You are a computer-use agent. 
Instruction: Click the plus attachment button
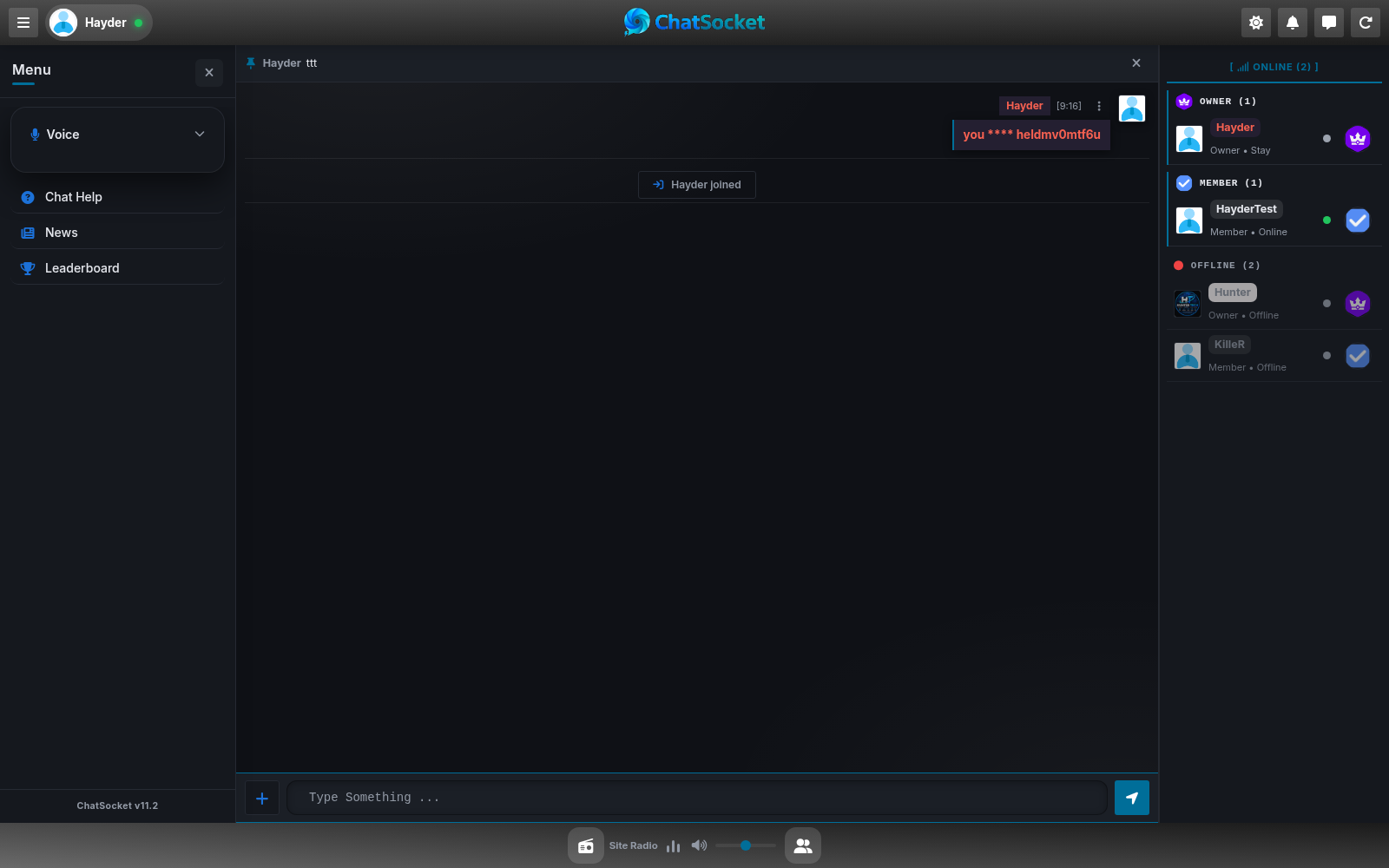pyautogui.click(x=262, y=798)
